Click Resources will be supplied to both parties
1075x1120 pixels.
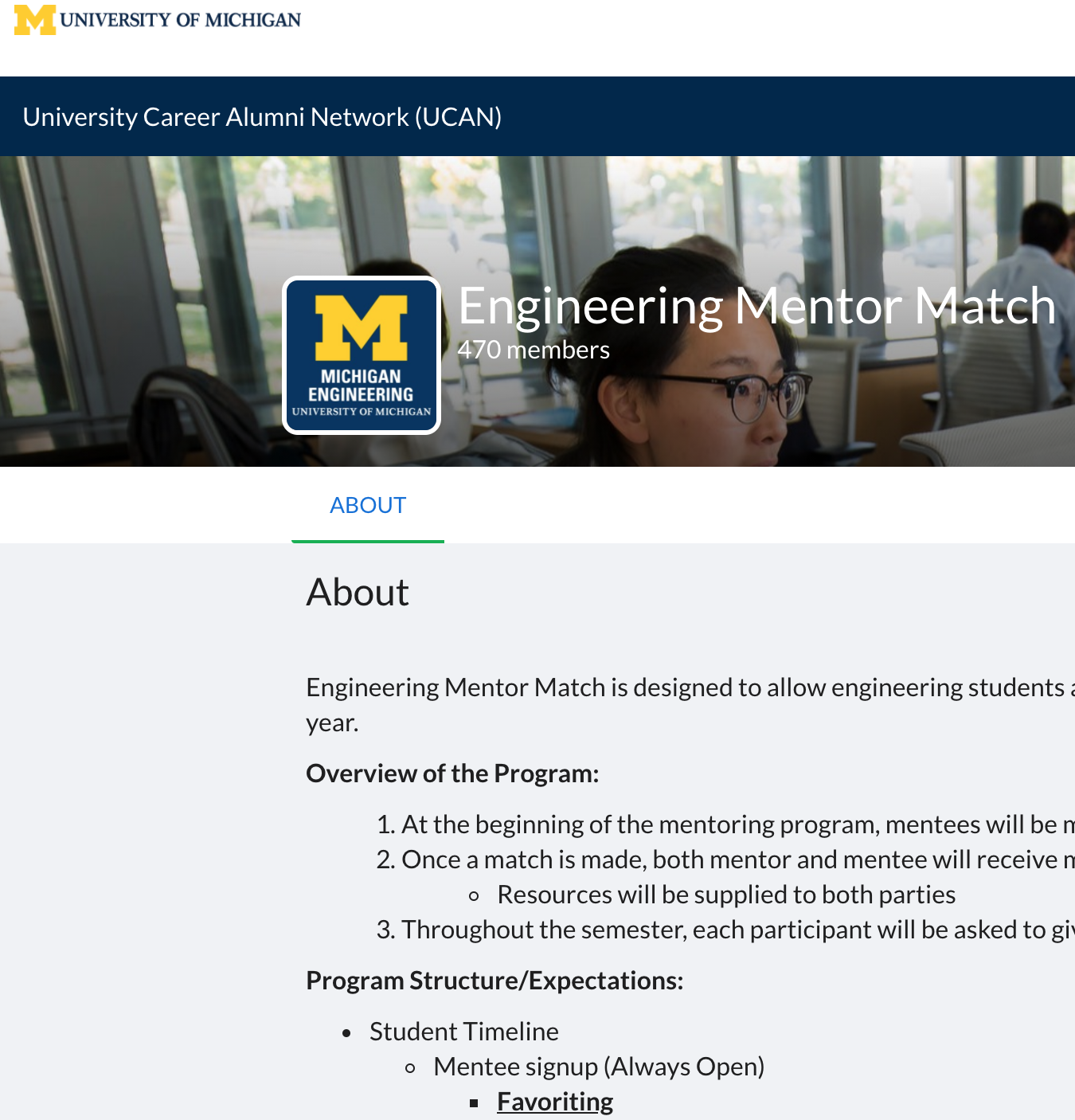pyautogui.click(x=726, y=895)
